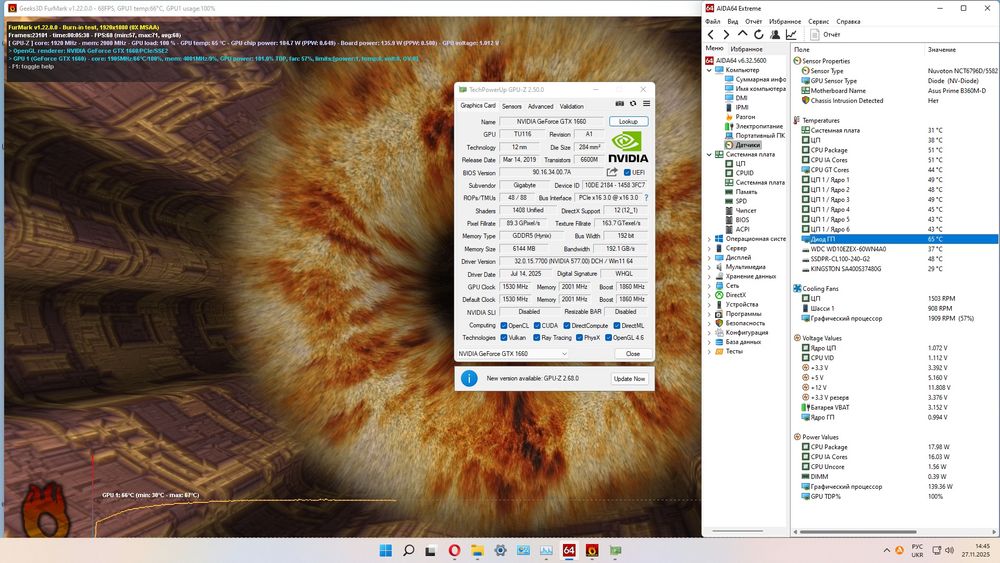Click info icon in GPU-Z update bar
This screenshot has height=563, width=1000.
click(469, 378)
